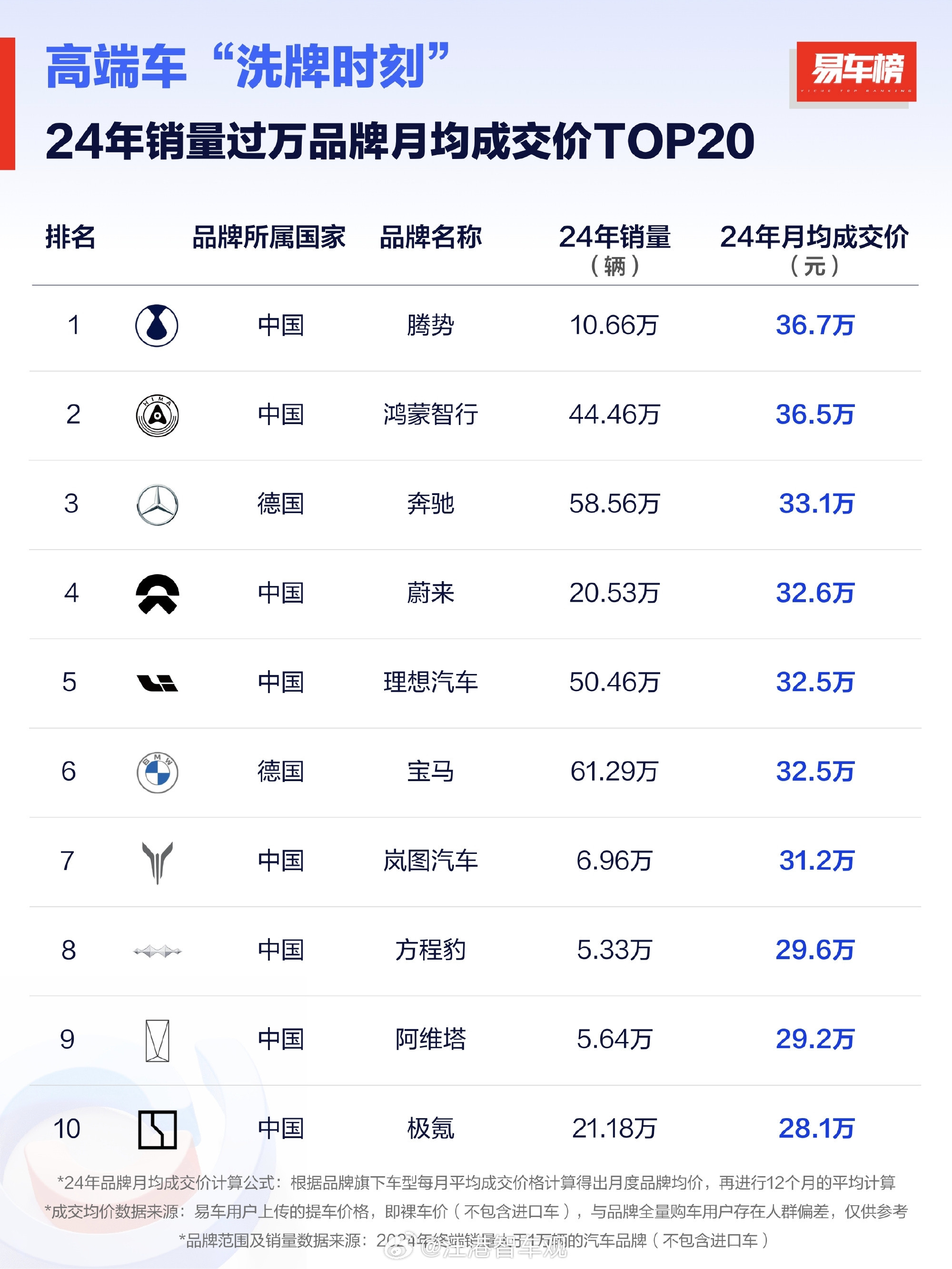Click the BMW roundel logo
Image resolution: width=952 pixels, height=1269 pixels.
(157, 772)
